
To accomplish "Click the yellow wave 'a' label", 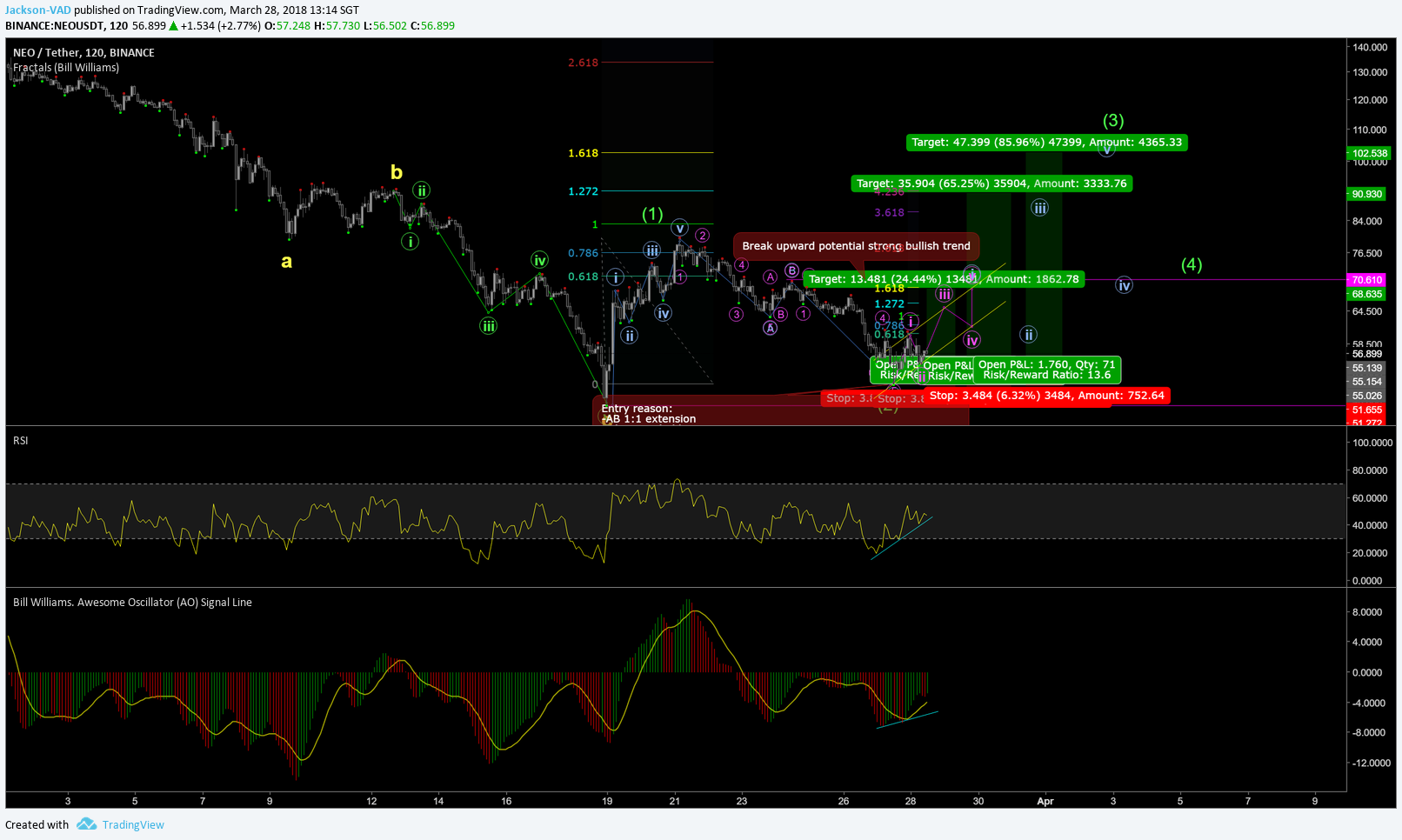I will pos(286,261).
